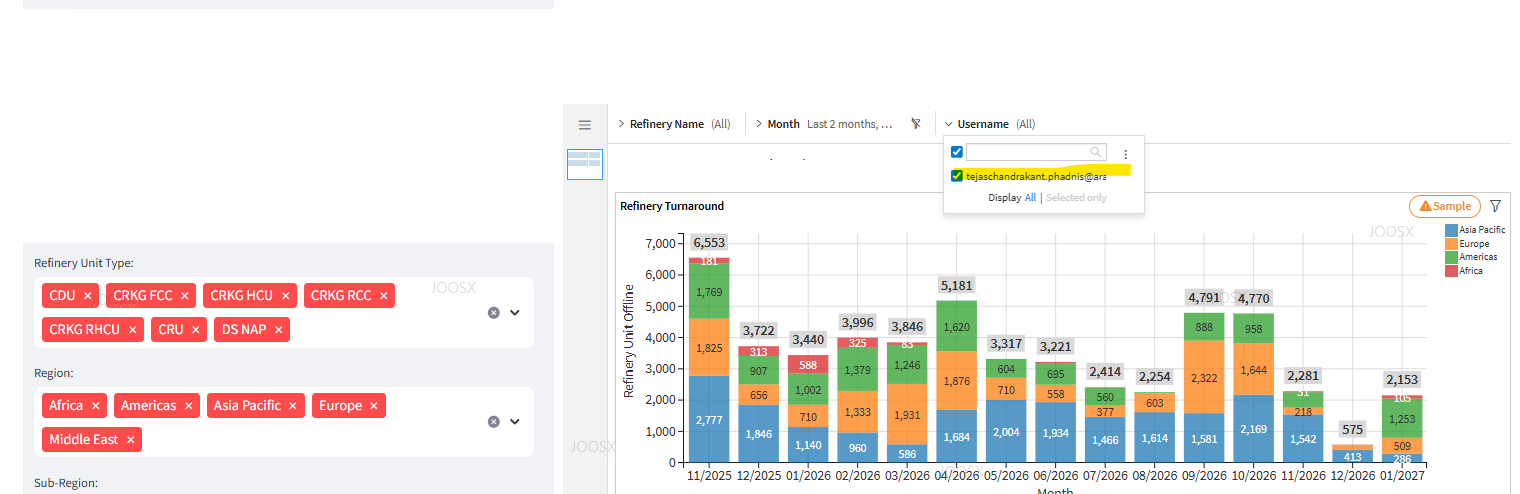
Task: Click the Username filter search box
Action: 1036,152
